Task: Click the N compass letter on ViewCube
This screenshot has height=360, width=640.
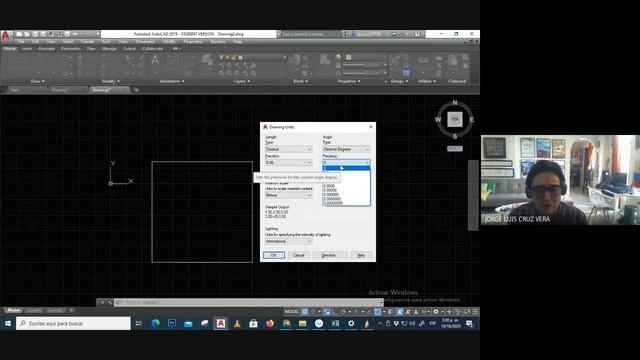Action: pyautogui.click(x=455, y=103)
